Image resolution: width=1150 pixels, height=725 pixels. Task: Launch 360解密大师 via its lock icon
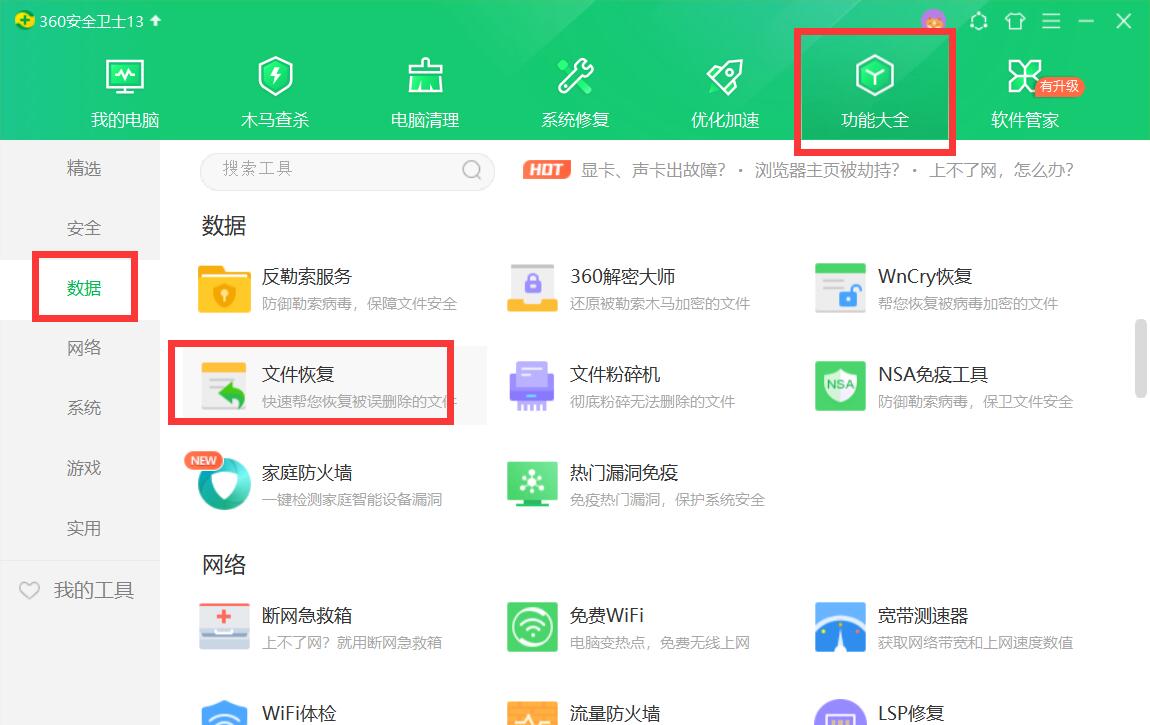532,288
